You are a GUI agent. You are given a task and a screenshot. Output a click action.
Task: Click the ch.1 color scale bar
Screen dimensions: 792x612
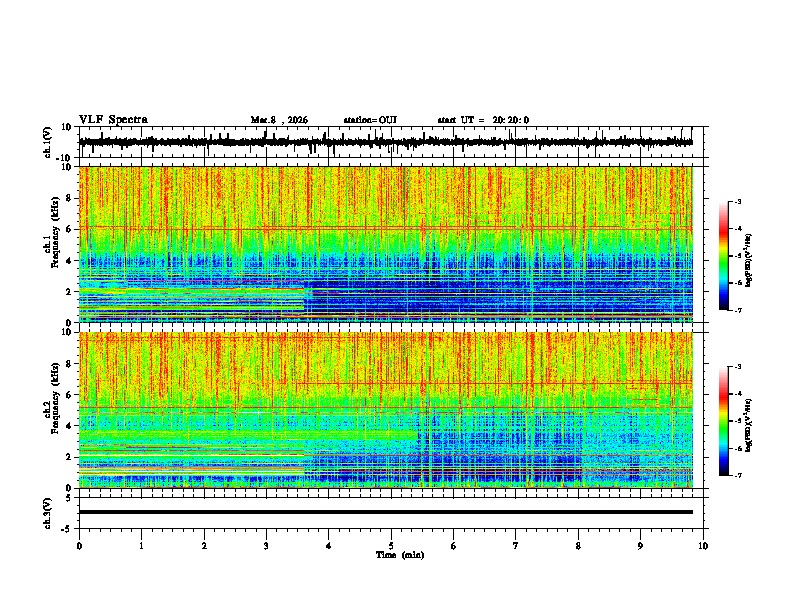pyautogui.click(x=724, y=256)
